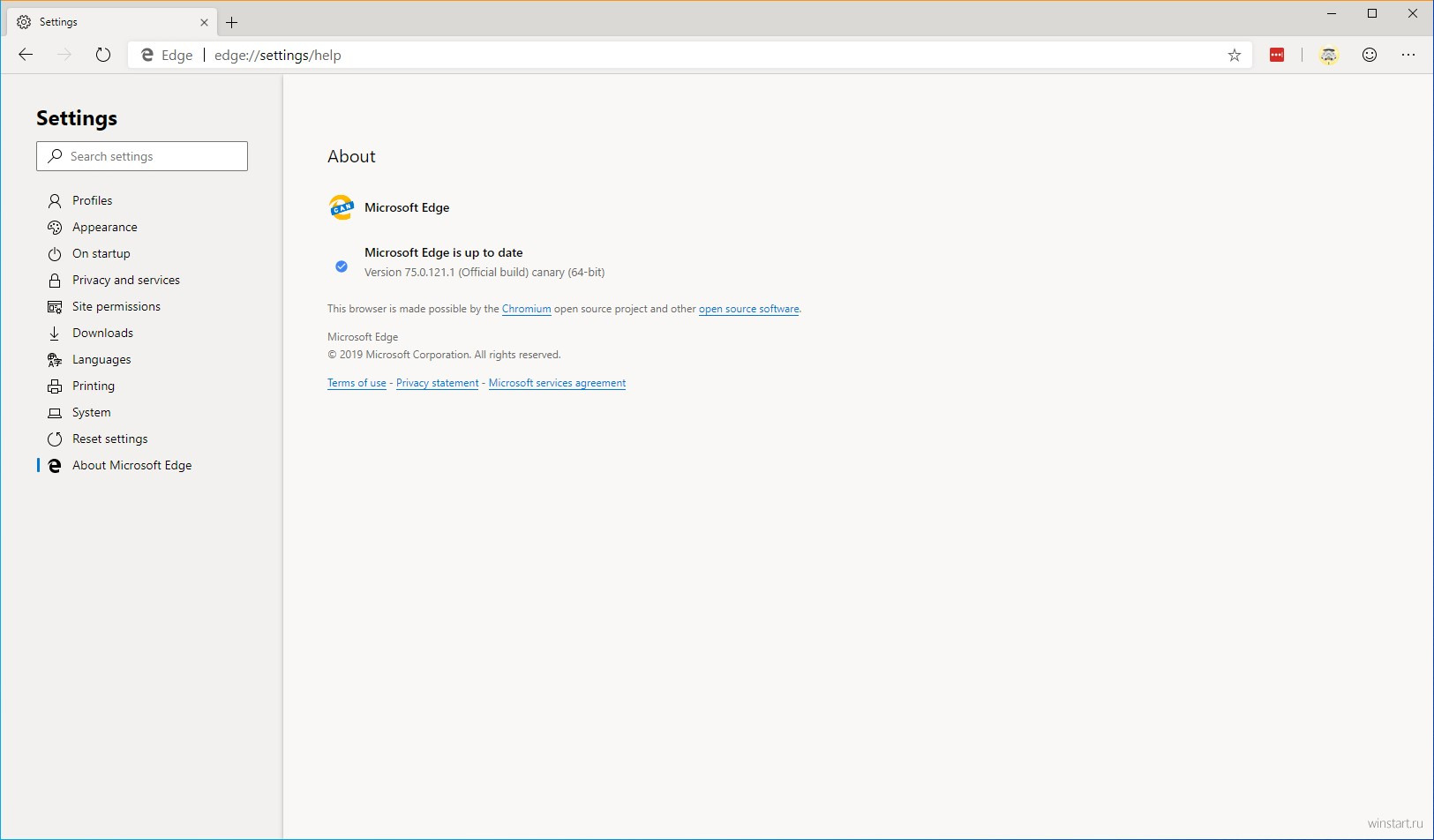Click the version 75.0.121.1 text
Image resolution: width=1434 pixels, height=840 pixels.
coord(484,273)
